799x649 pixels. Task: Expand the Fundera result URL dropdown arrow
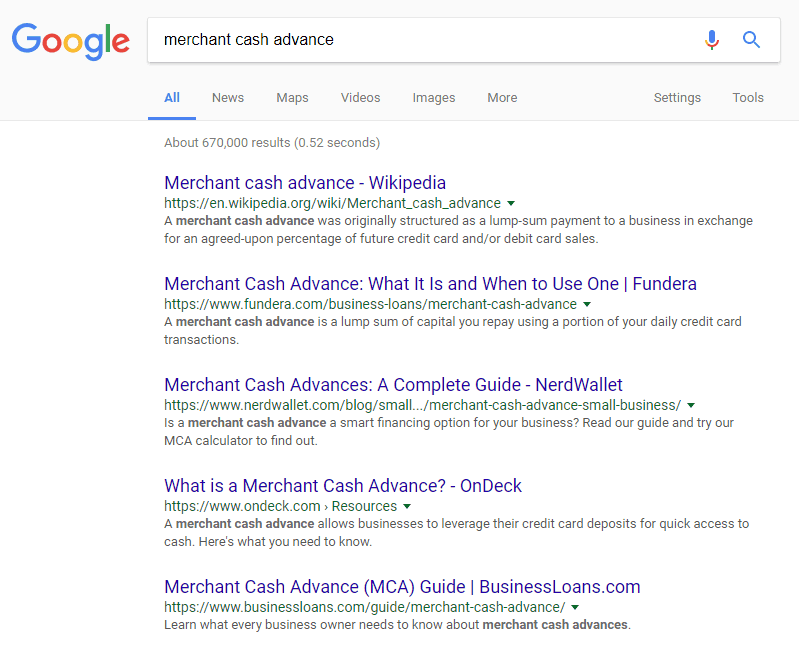587,304
